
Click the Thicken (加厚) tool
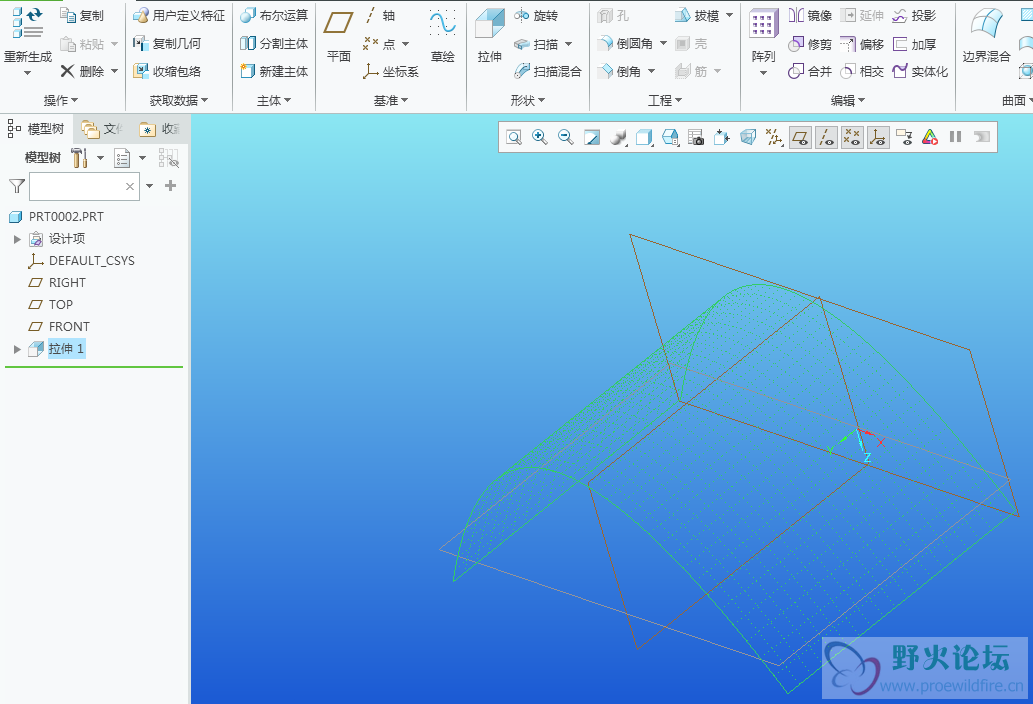click(x=914, y=43)
